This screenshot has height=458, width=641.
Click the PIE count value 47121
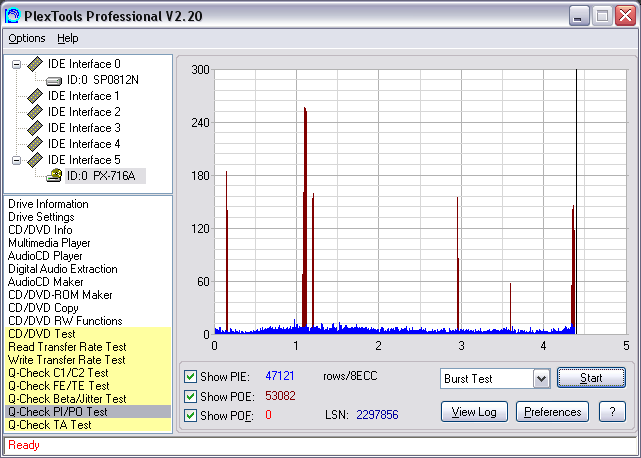(x=280, y=376)
